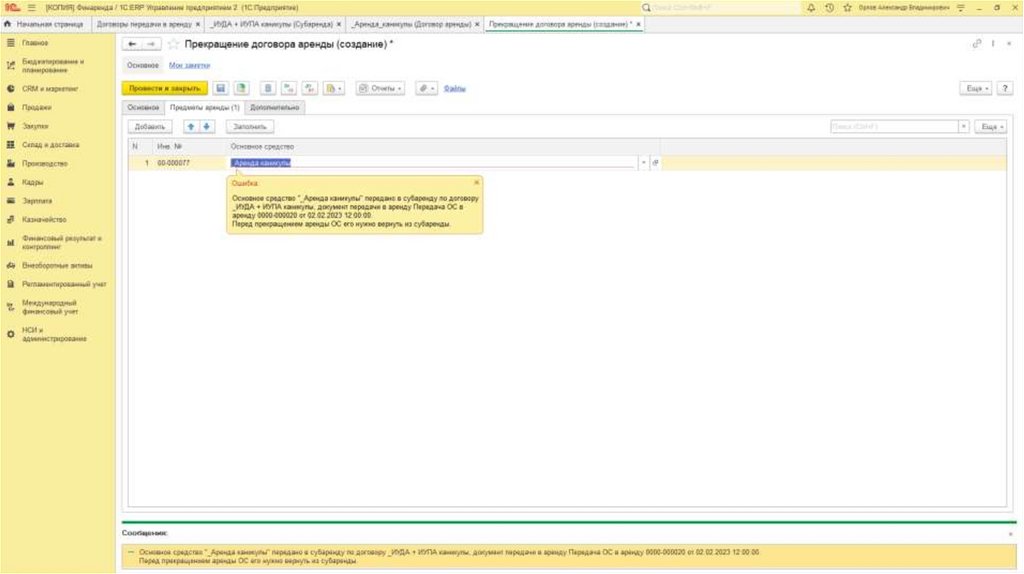
Task: Open the main hamburger menu in title bar
Action: [31, 8]
